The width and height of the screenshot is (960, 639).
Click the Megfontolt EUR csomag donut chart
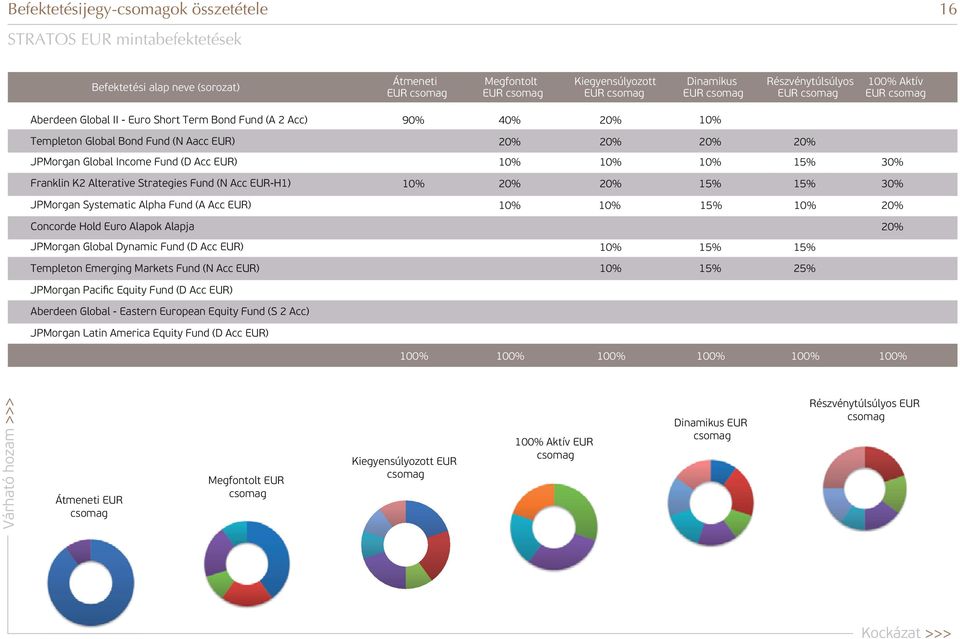(246, 564)
